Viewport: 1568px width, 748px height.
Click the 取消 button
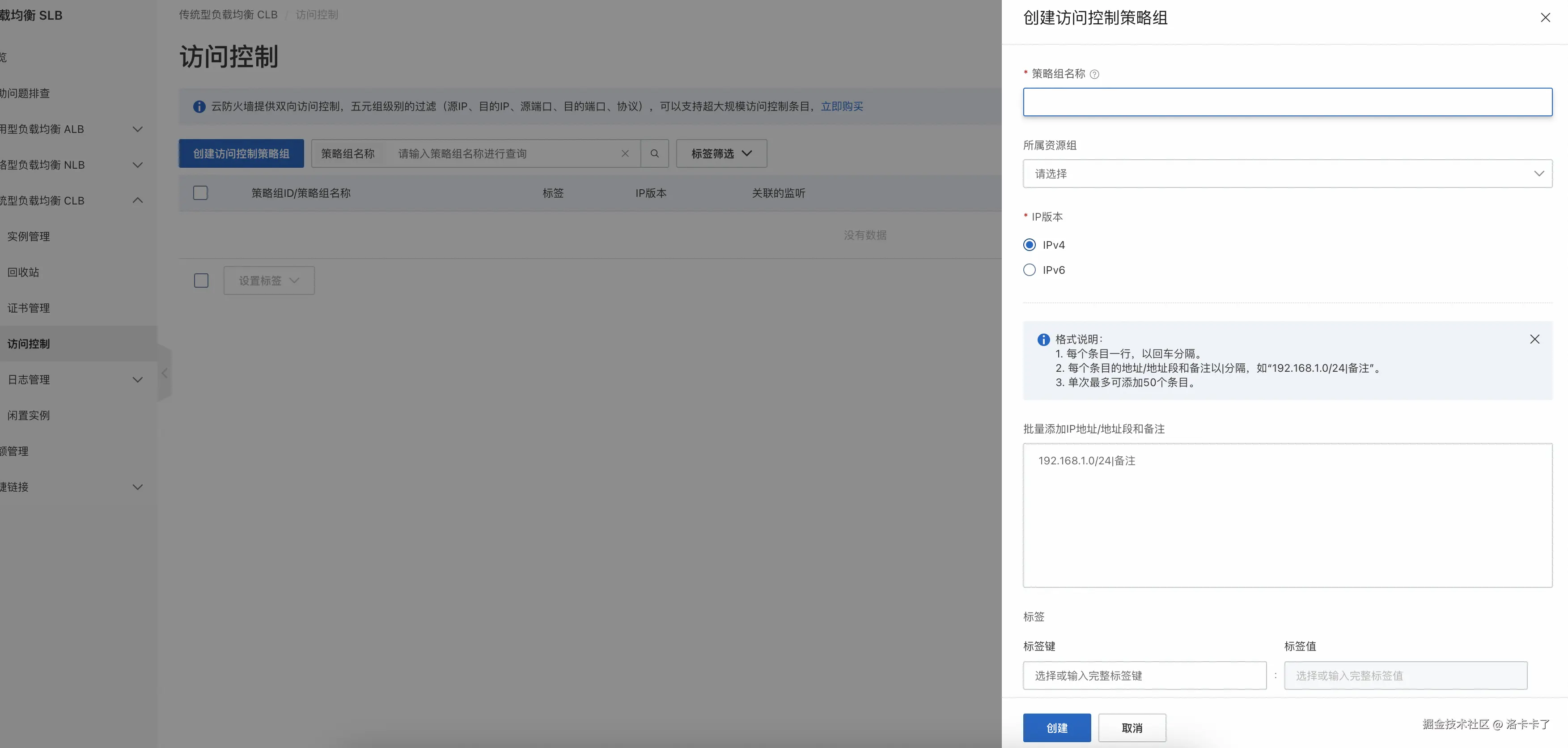click(x=1132, y=728)
